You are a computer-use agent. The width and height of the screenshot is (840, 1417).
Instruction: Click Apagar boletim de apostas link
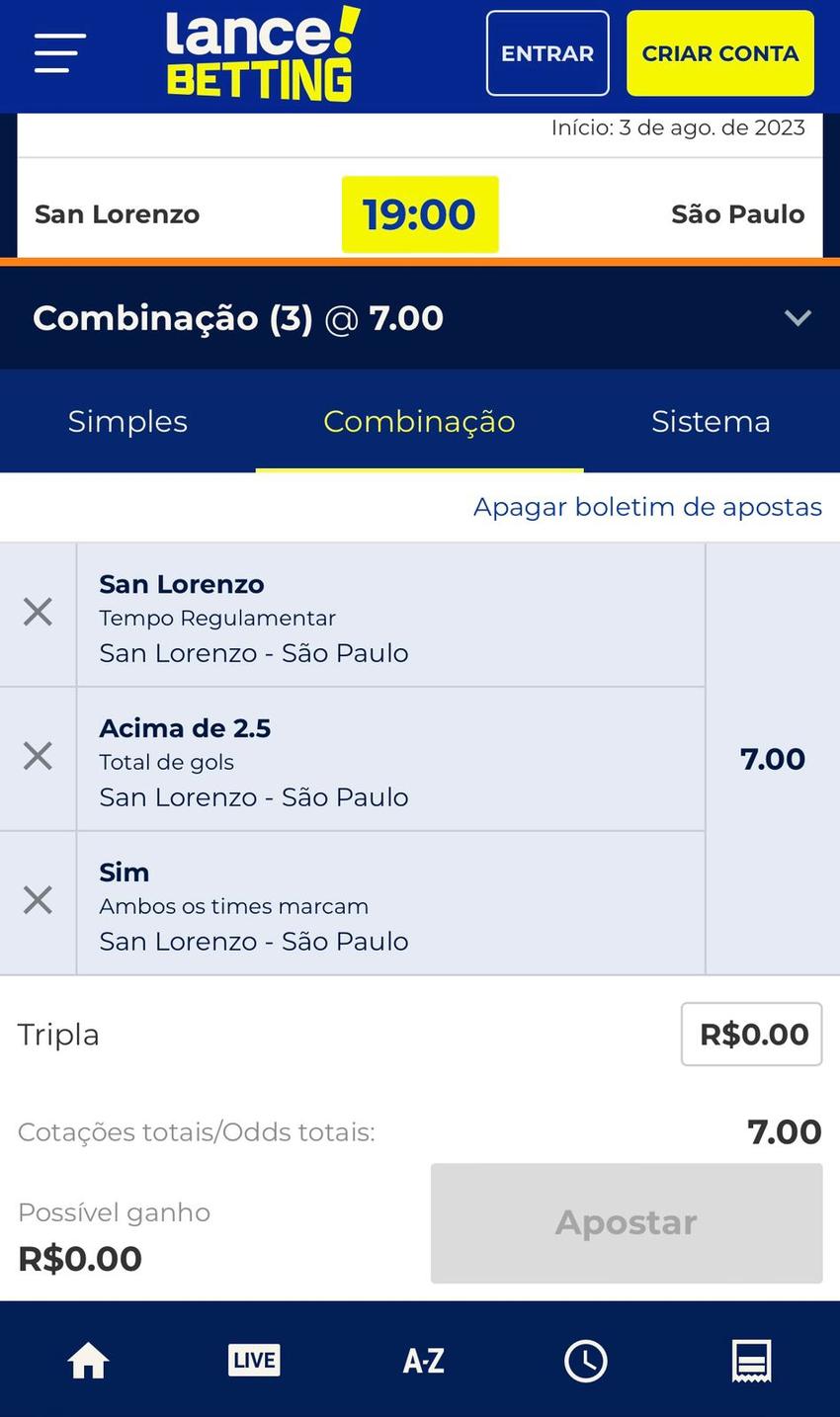pos(647,507)
